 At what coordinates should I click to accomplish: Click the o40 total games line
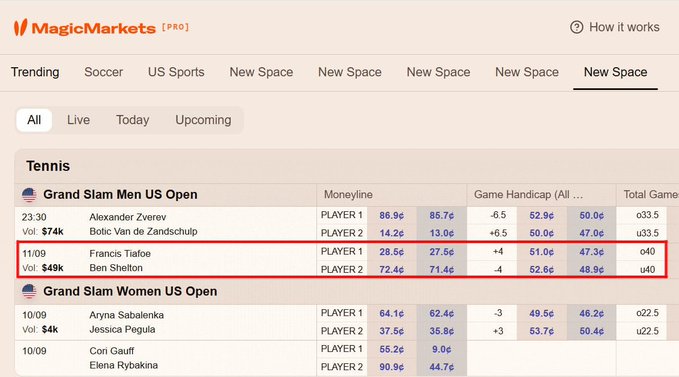647,251
